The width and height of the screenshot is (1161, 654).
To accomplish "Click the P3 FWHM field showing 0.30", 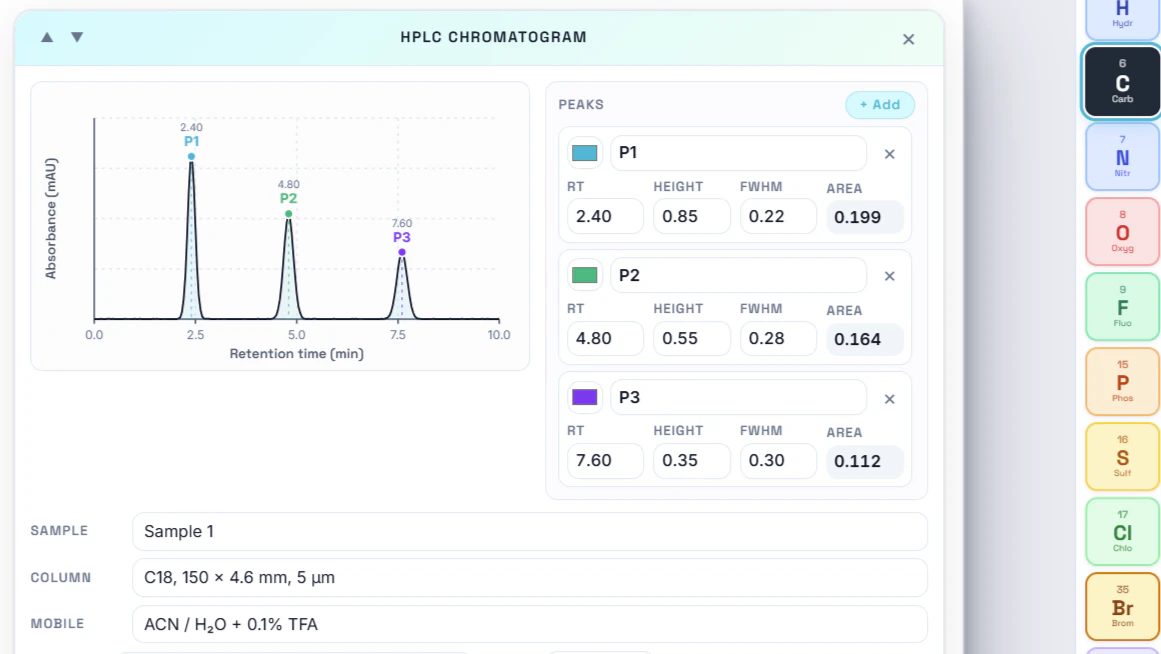I will [778, 461].
